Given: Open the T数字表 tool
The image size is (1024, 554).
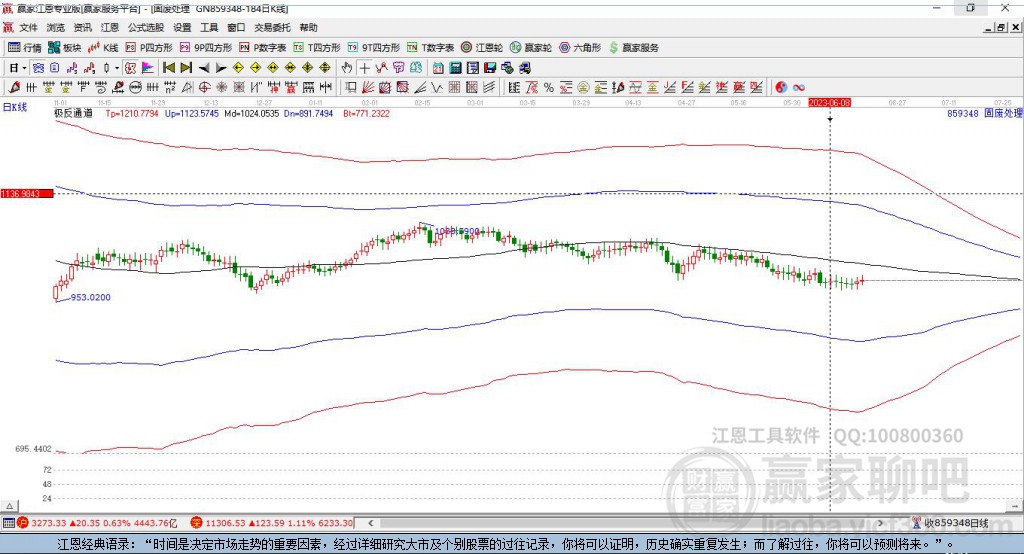Looking at the screenshot, I should pyautogui.click(x=430, y=48).
